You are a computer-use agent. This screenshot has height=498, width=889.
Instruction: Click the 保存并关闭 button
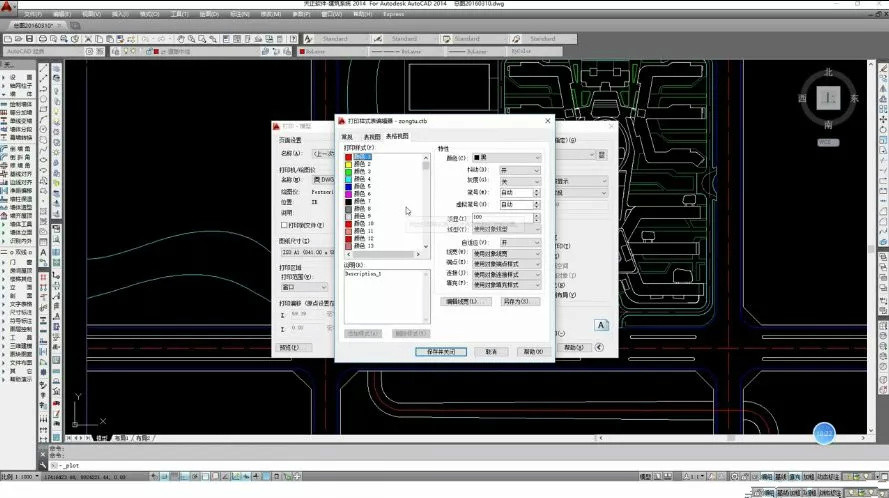440,352
